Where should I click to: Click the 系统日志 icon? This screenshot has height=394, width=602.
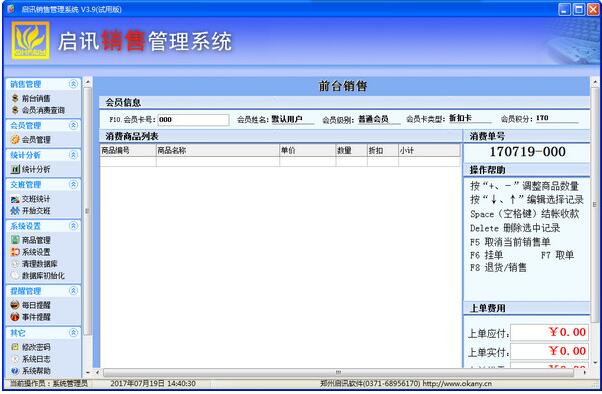(15, 359)
